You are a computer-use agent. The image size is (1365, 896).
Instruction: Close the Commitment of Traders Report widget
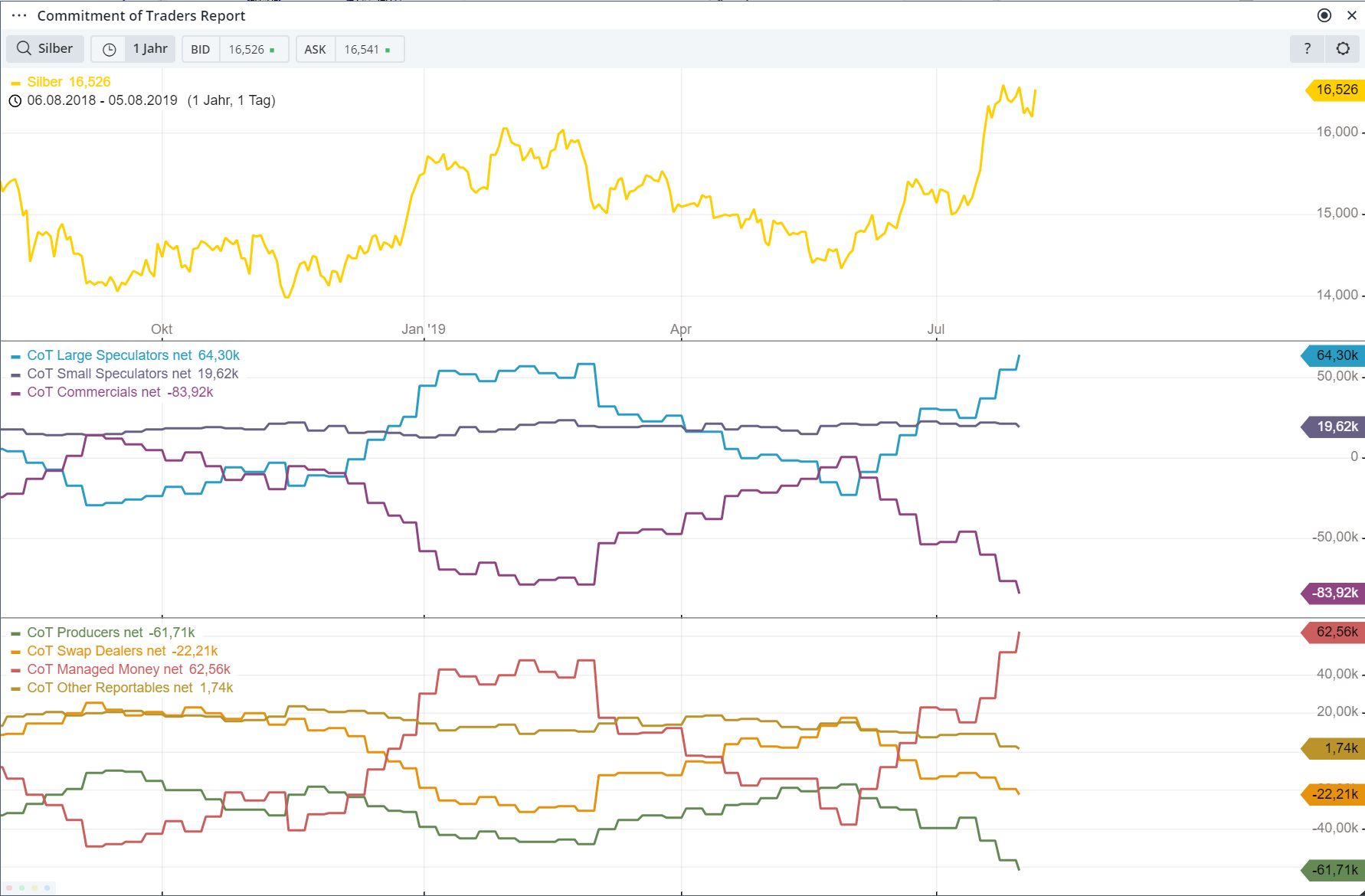click(x=1352, y=15)
